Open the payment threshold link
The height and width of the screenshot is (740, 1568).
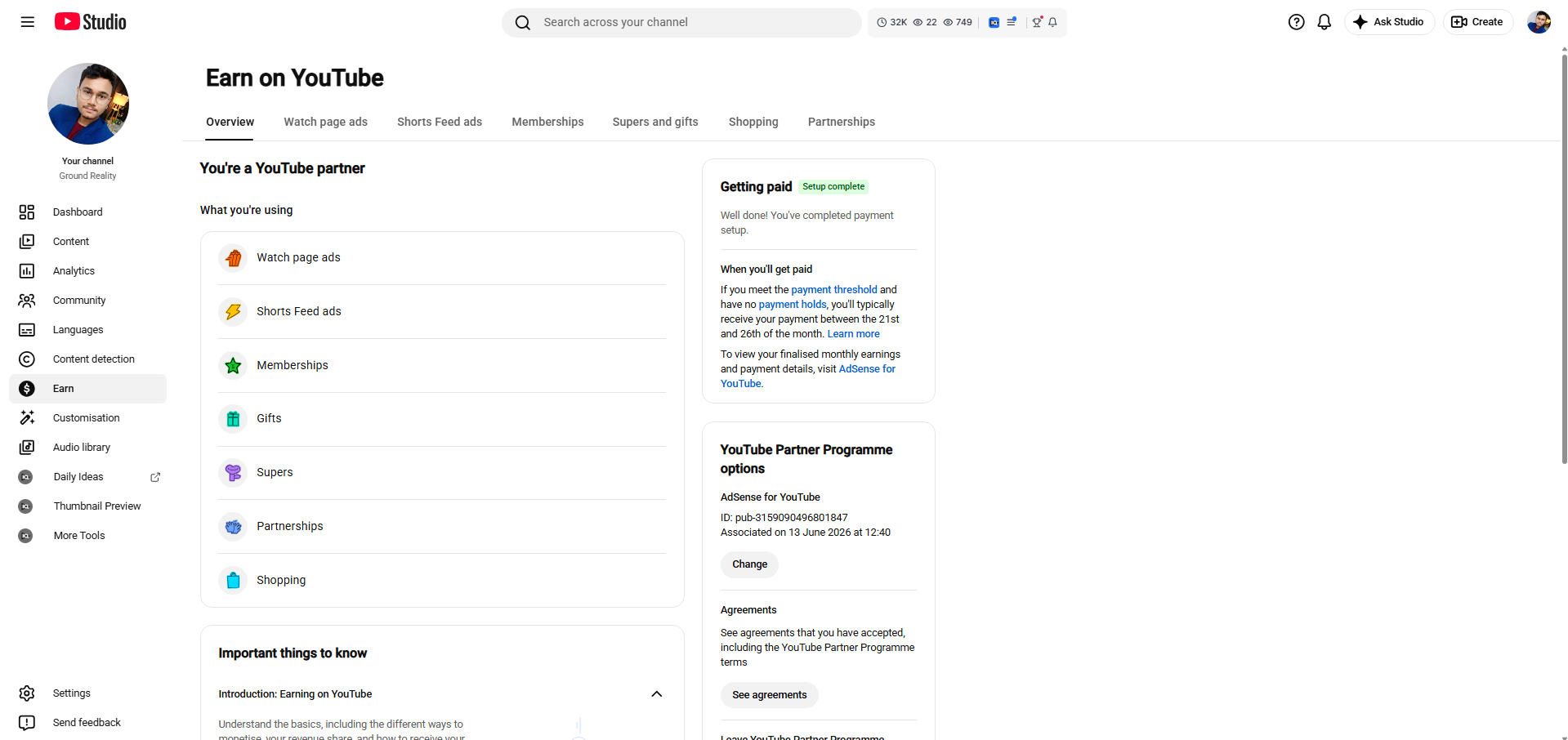(834, 290)
